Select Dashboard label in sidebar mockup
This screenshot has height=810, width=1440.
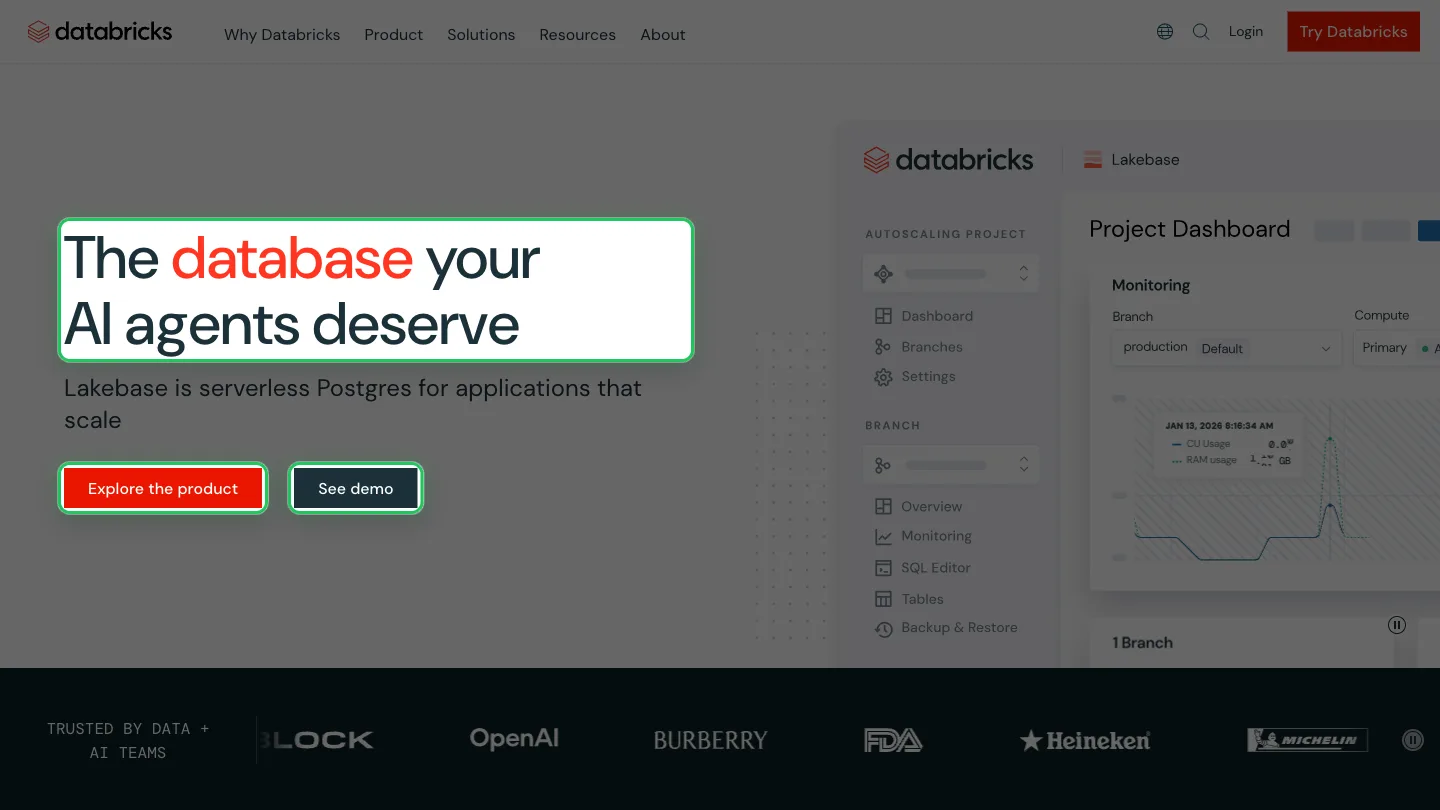pyautogui.click(x=937, y=316)
